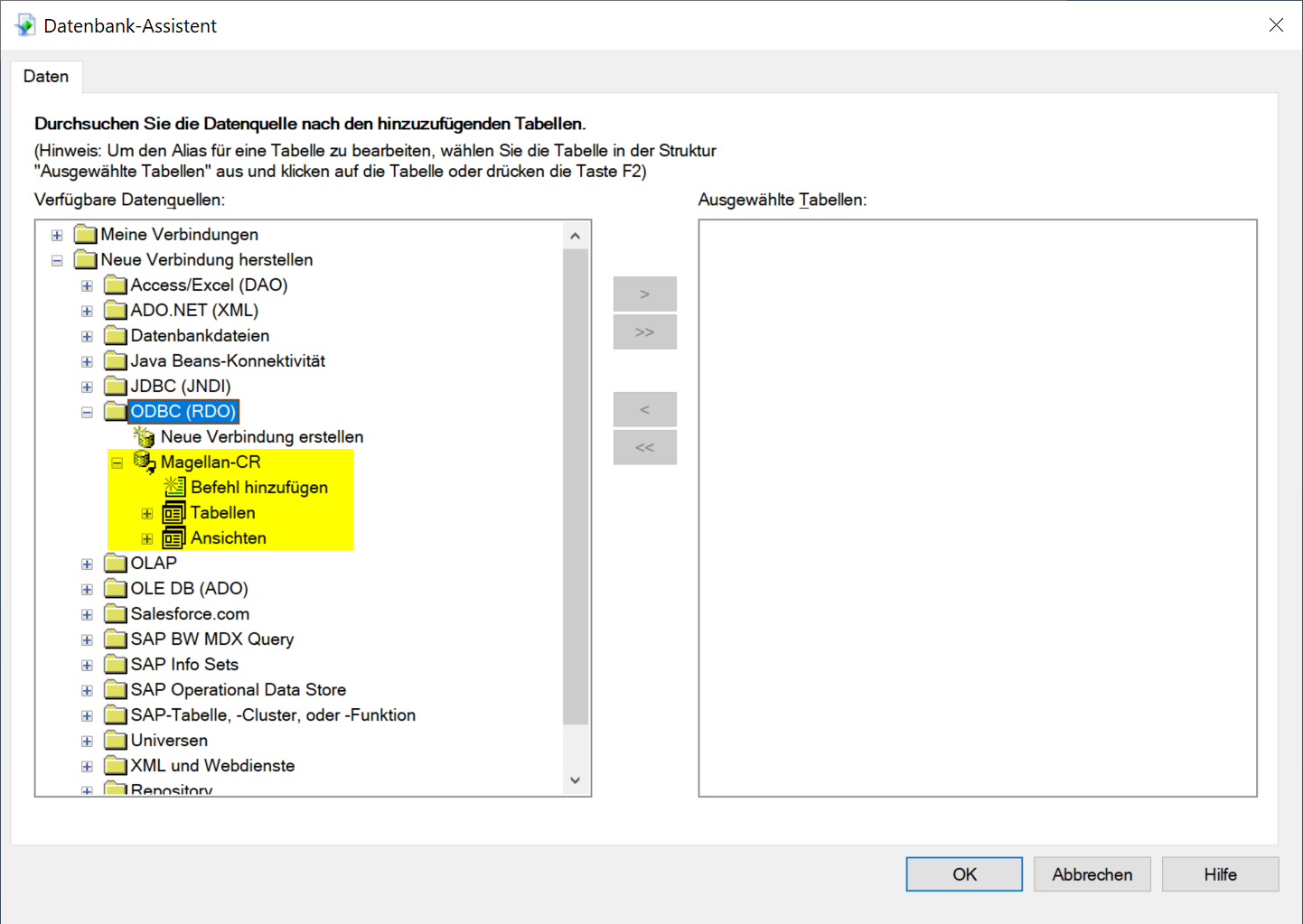Click the SAP Operational Data Store folder icon
This screenshot has height=924, width=1303.
(115, 690)
